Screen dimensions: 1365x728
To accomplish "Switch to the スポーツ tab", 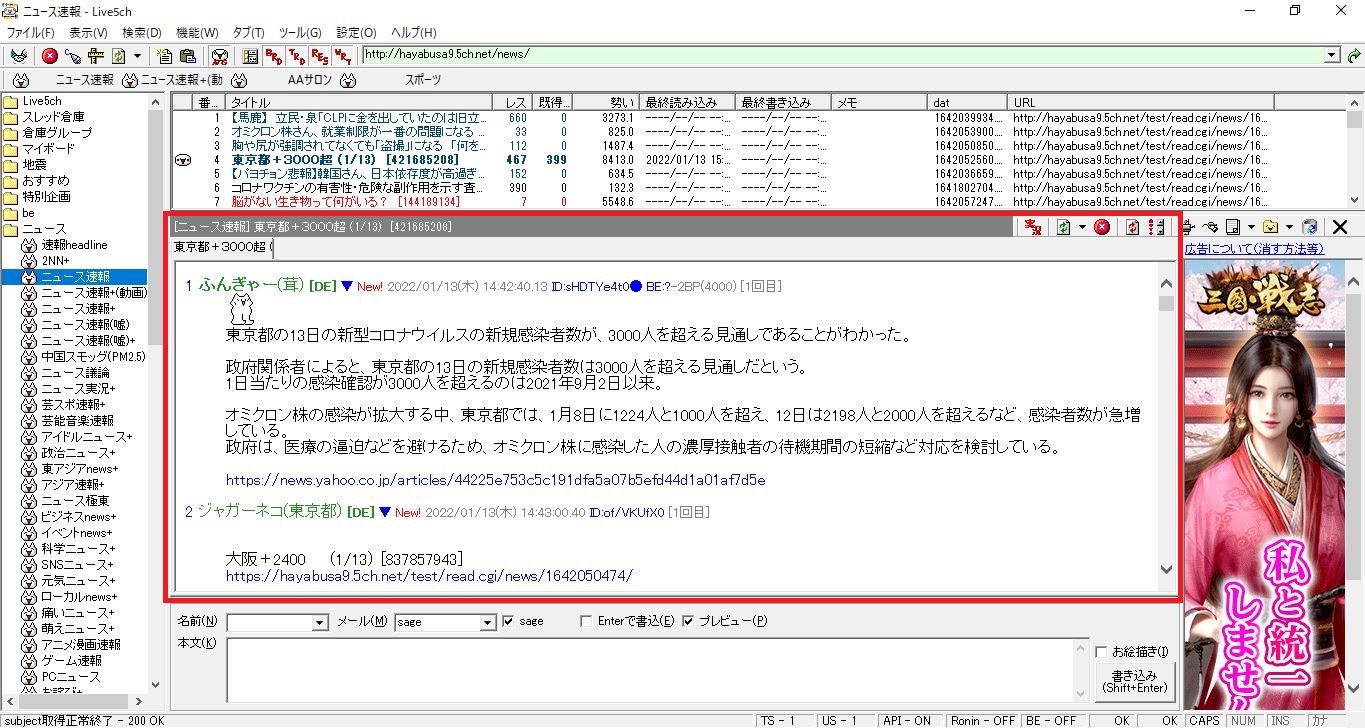I will coord(423,80).
